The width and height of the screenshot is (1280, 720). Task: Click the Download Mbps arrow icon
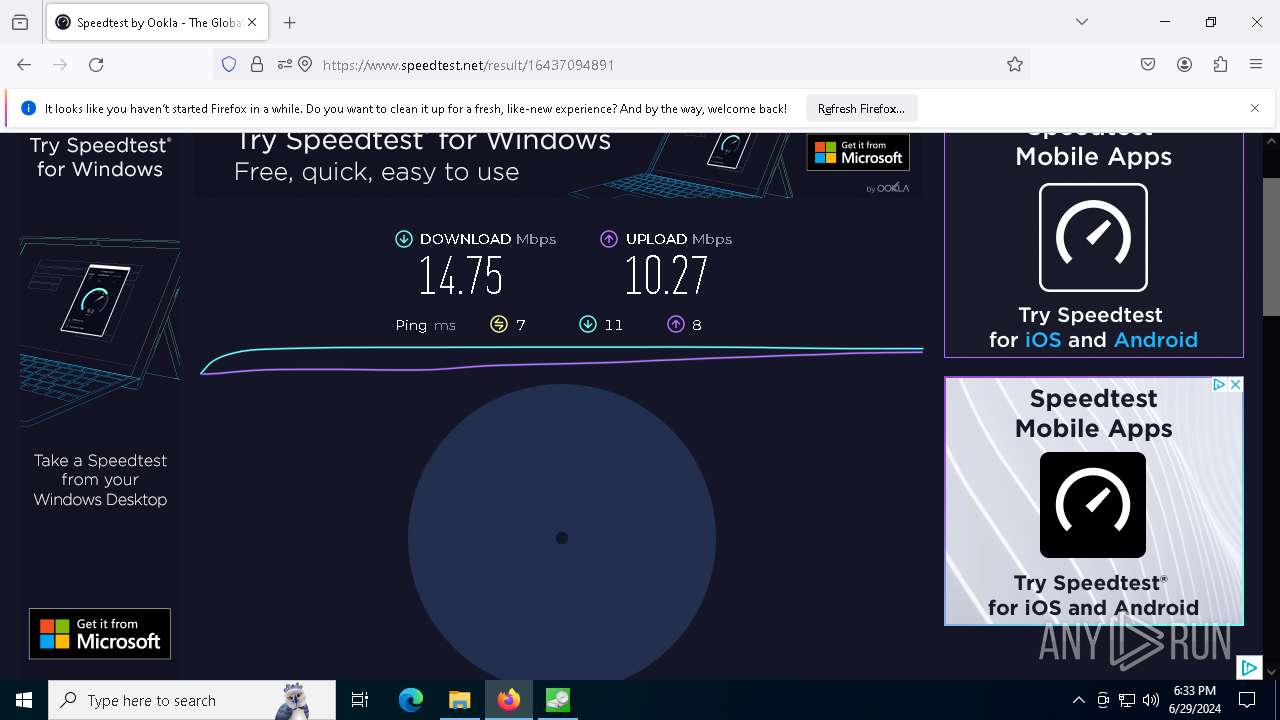coord(404,239)
